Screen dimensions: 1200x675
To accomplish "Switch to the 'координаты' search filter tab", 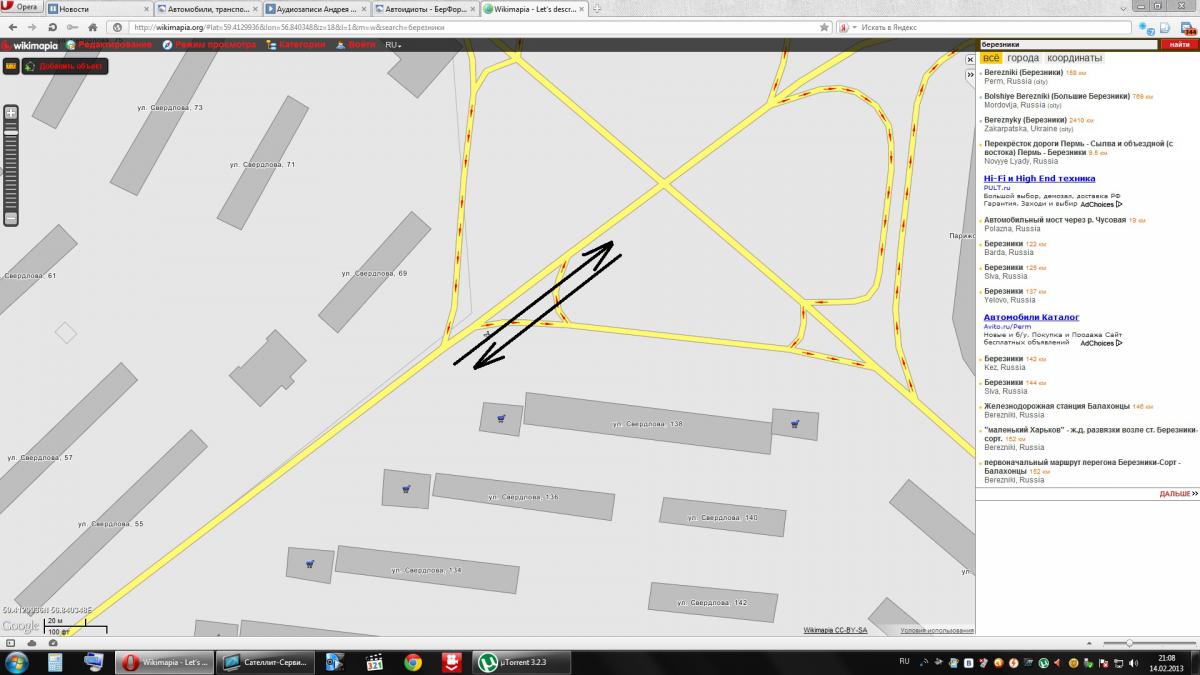I will tap(1074, 58).
